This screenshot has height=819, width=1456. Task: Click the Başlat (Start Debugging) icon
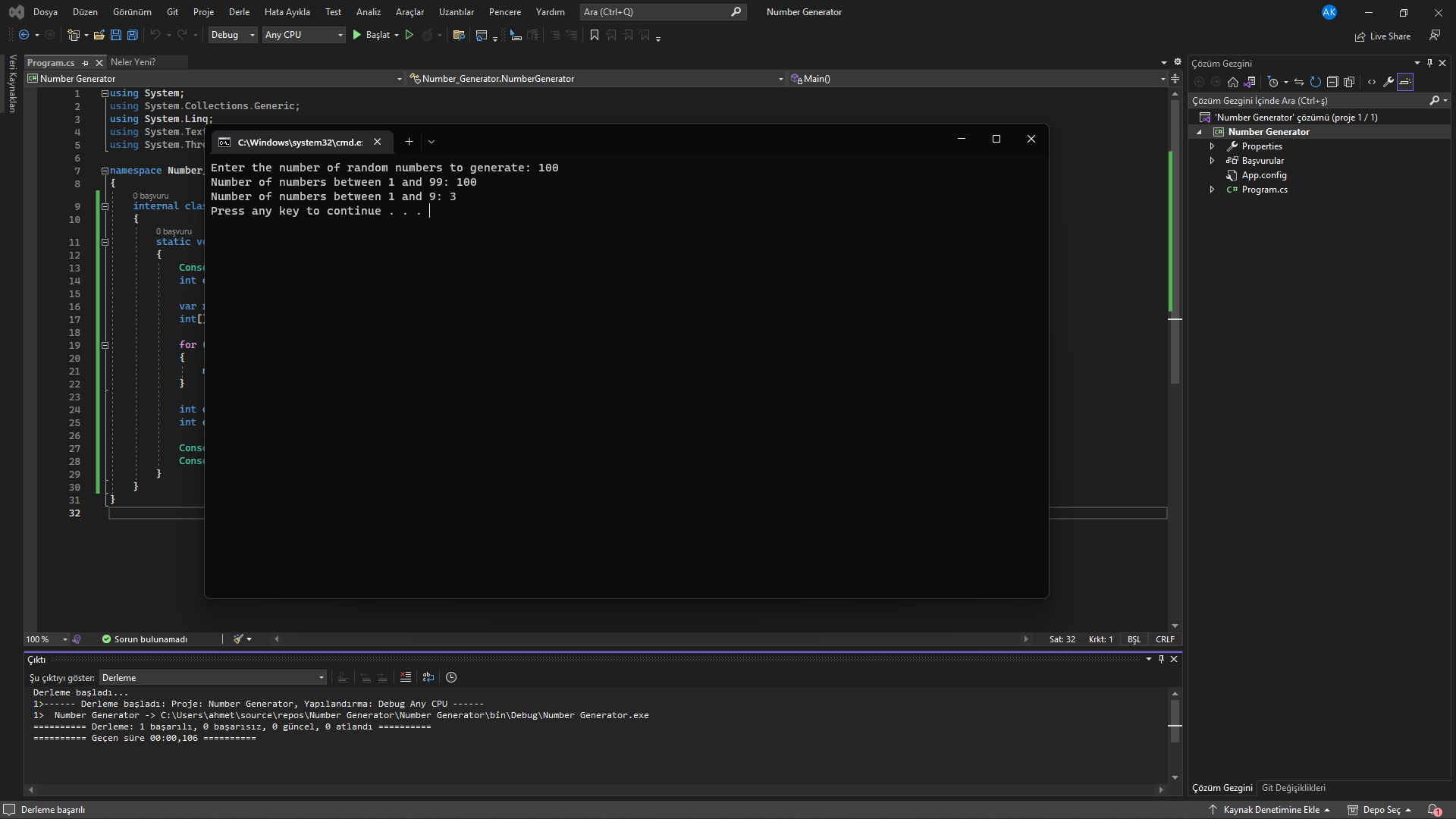click(356, 35)
